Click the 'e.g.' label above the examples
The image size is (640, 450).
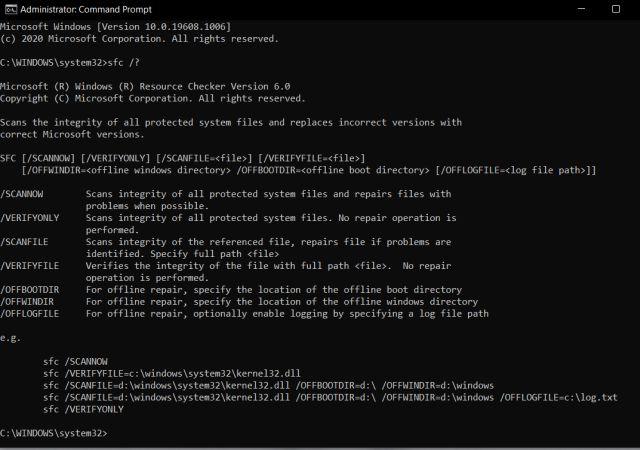pyautogui.click(x=12, y=337)
